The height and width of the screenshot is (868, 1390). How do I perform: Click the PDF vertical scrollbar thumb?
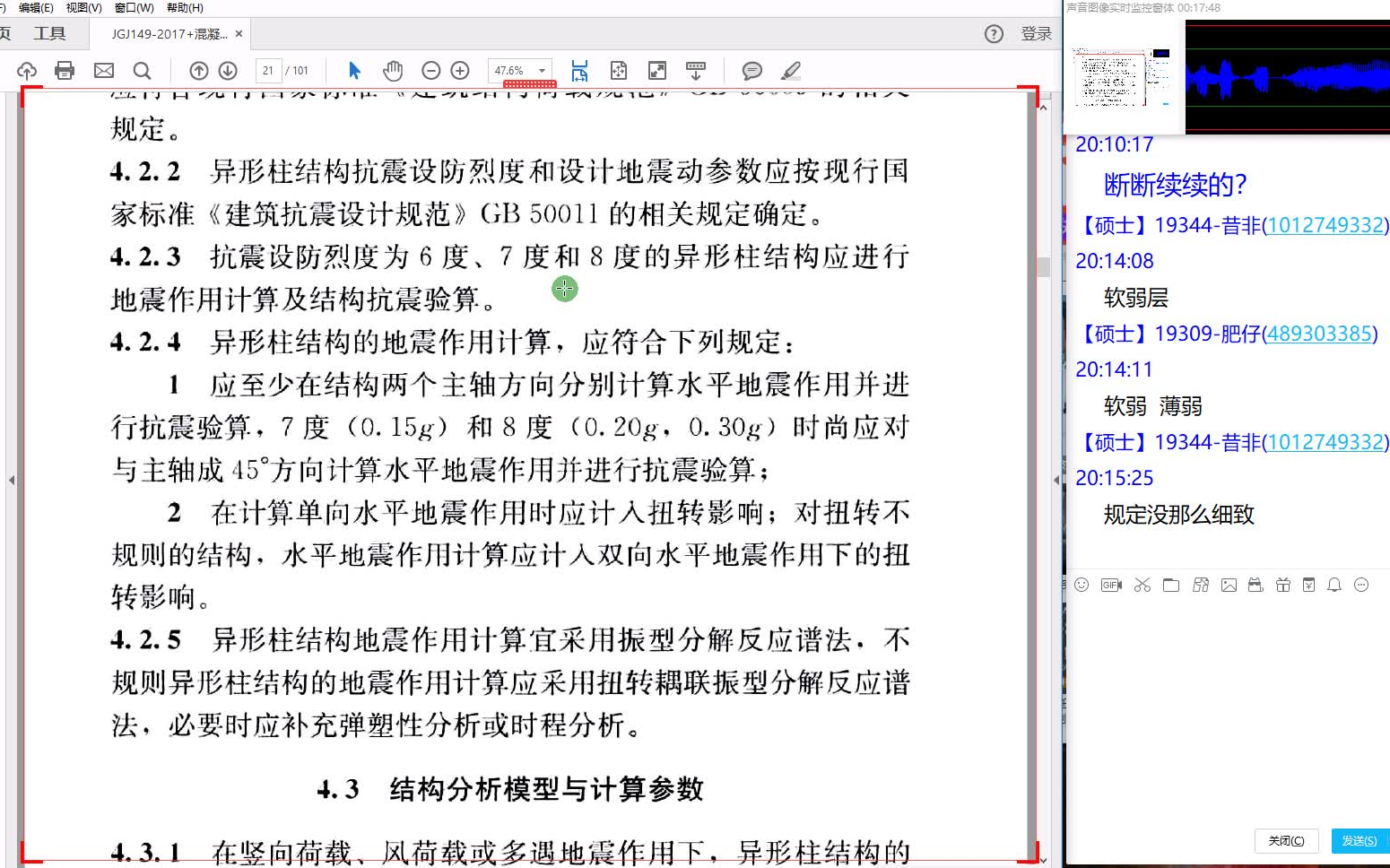click(x=1043, y=266)
